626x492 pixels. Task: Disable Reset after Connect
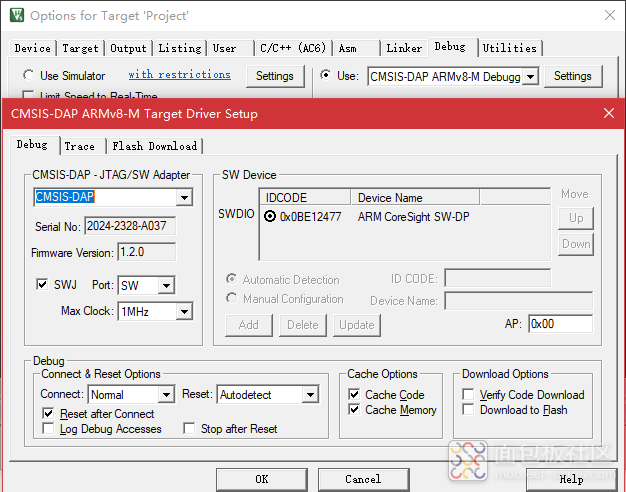coord(48,413)
